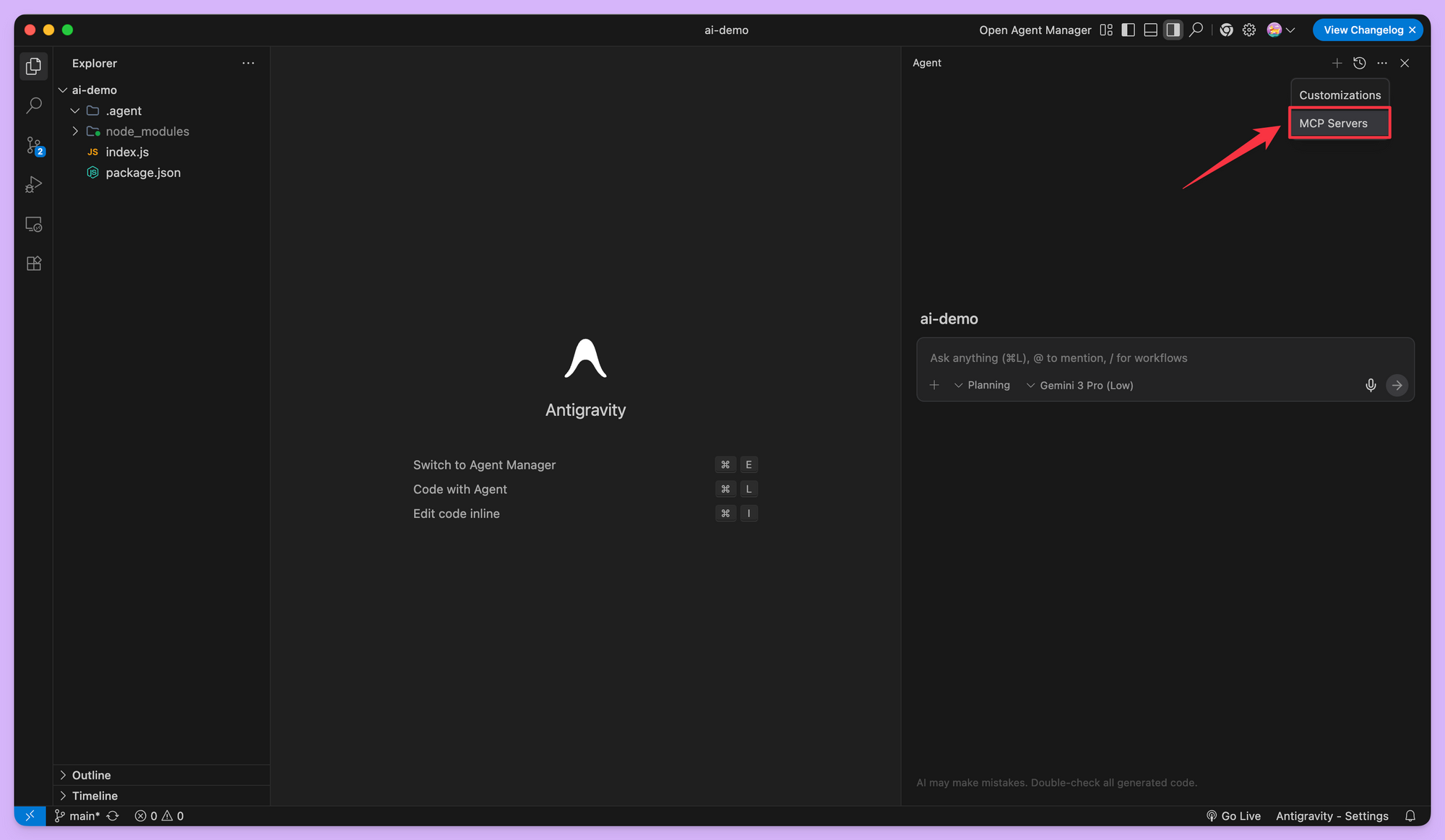Image resolution: width=1445 pixels, height=840 pixels.
Task: Open the Search view in activity bar
Action: [33, 105]
